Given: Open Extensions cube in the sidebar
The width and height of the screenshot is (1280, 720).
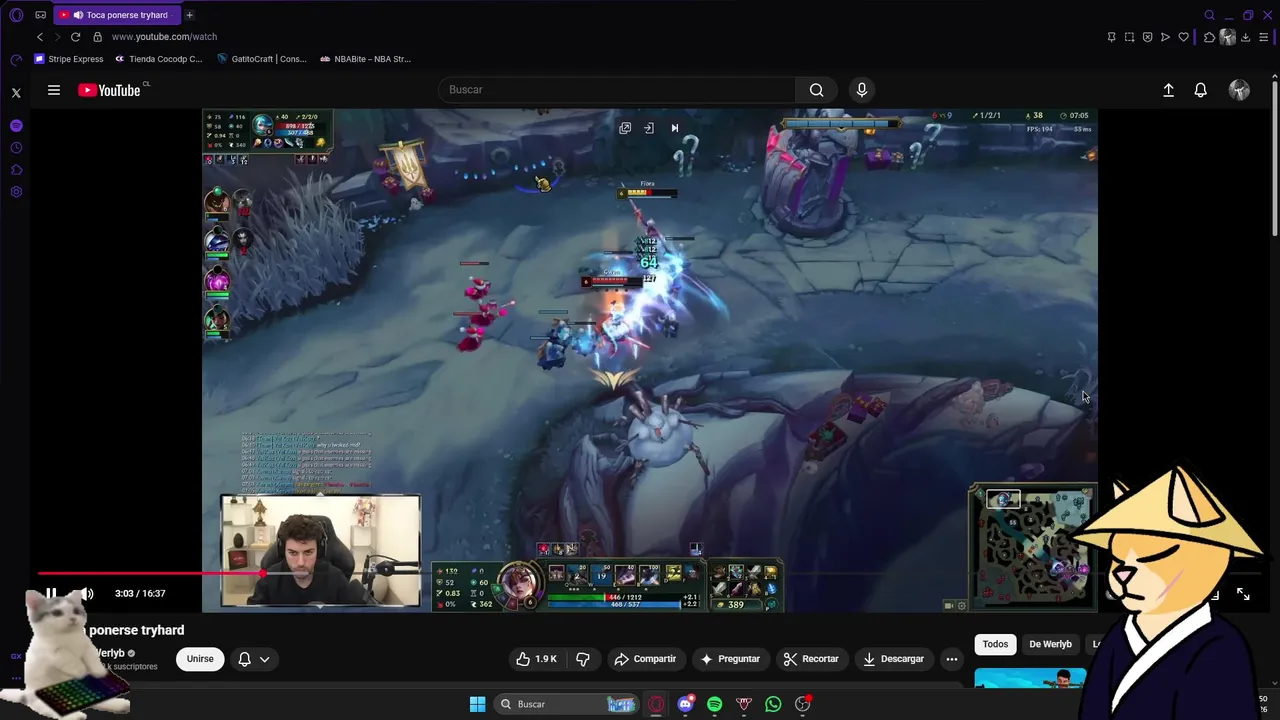Looking at the screenshot, I should click(16, 170).
